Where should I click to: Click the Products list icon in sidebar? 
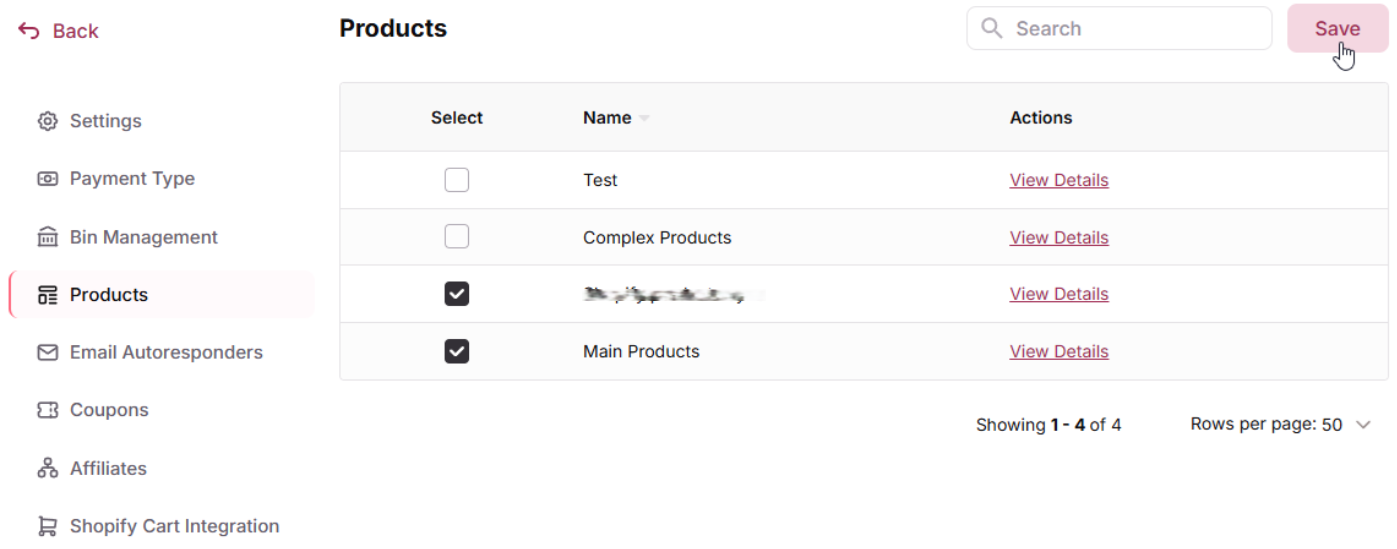coord(47,295)
